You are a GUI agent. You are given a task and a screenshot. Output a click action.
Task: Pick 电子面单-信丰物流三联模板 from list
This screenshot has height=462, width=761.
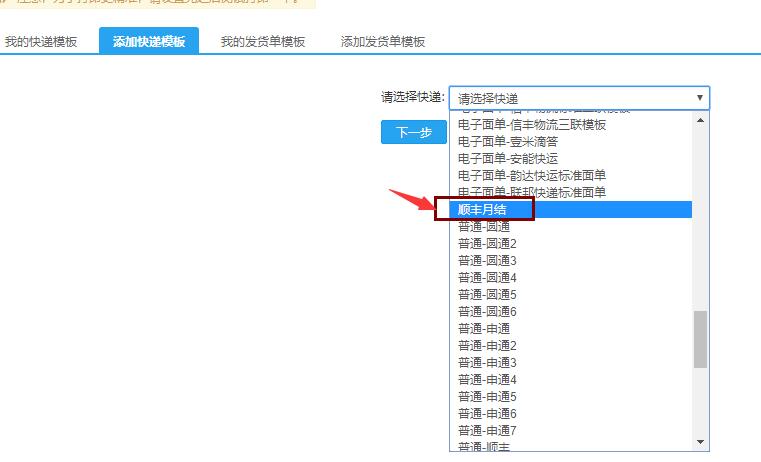coord(532,125)
